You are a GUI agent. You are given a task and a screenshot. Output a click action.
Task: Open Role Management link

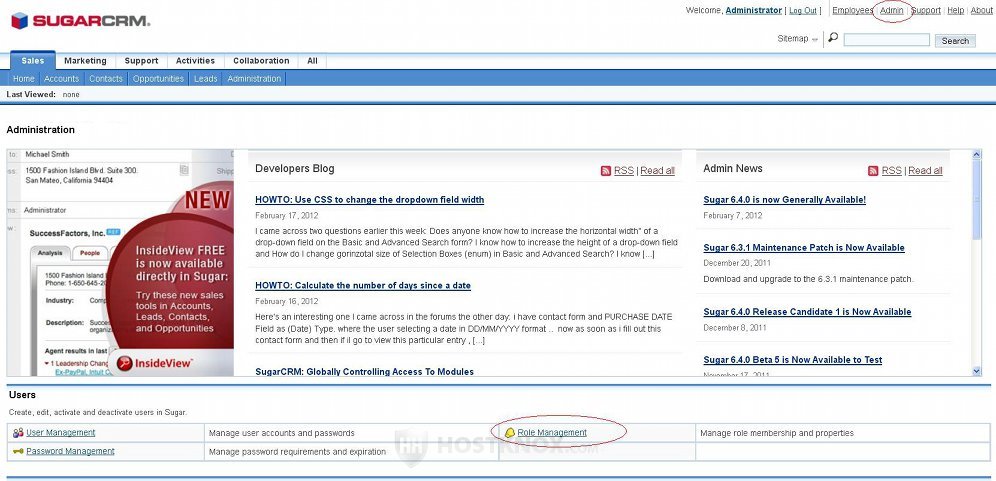[x=552, y=433]
